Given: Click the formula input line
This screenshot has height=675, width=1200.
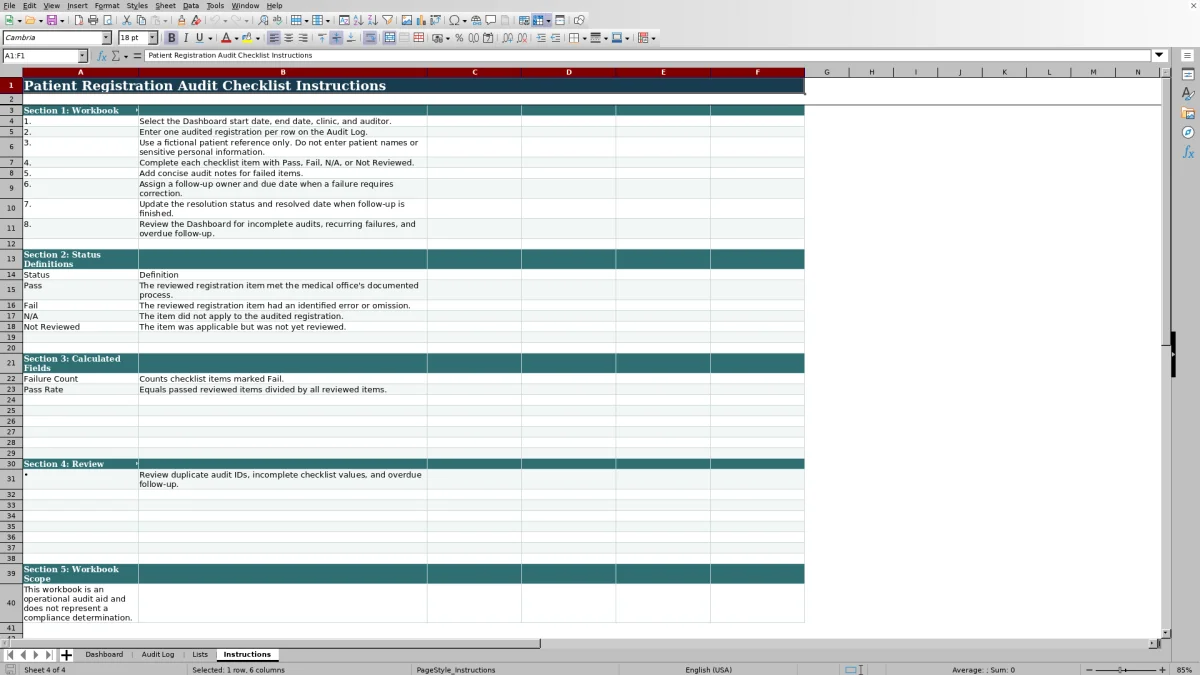Looking at the screenshot, I should [648, 55].
